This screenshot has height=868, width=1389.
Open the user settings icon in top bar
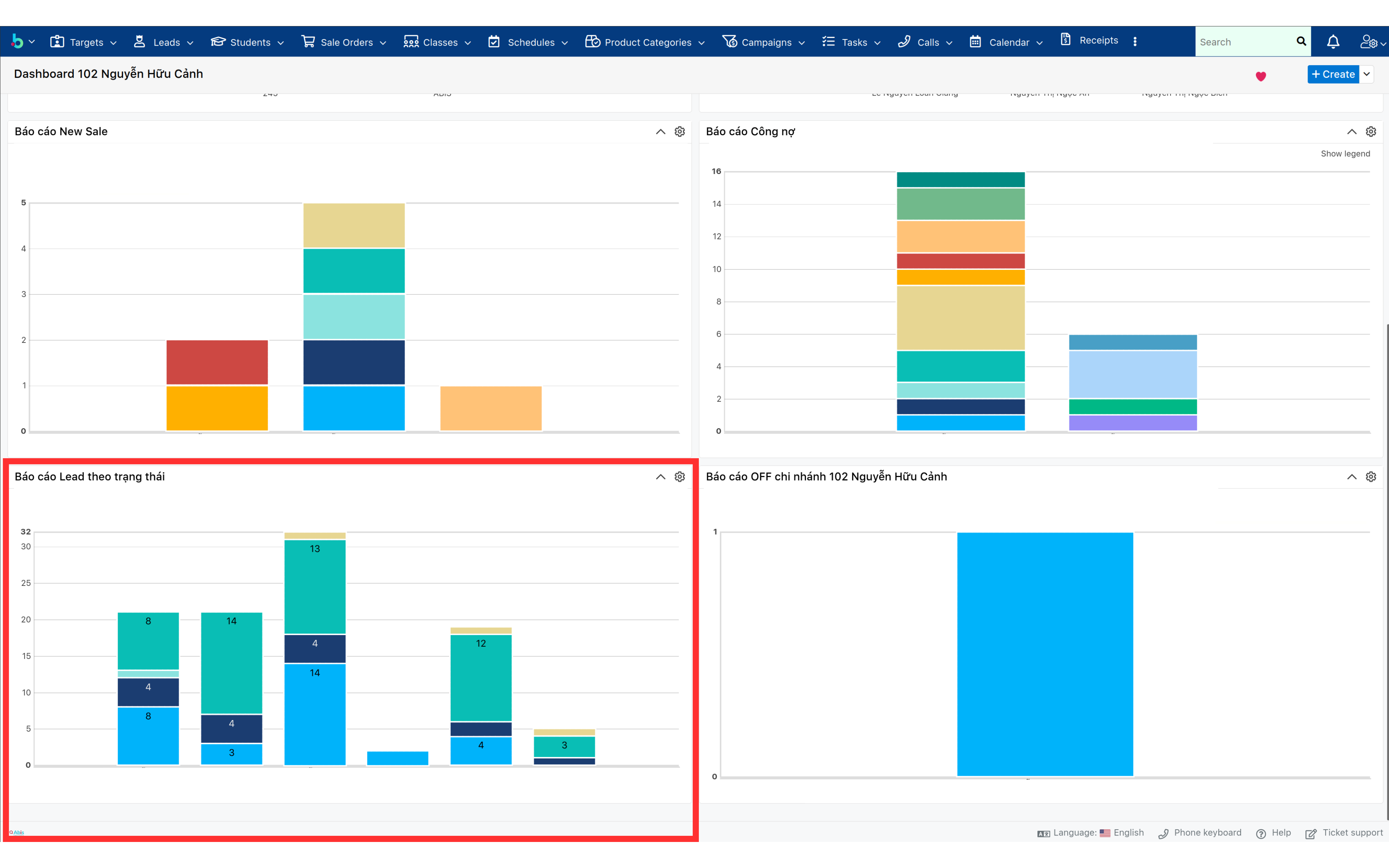pyautogui.click(x=1368, y=42)
